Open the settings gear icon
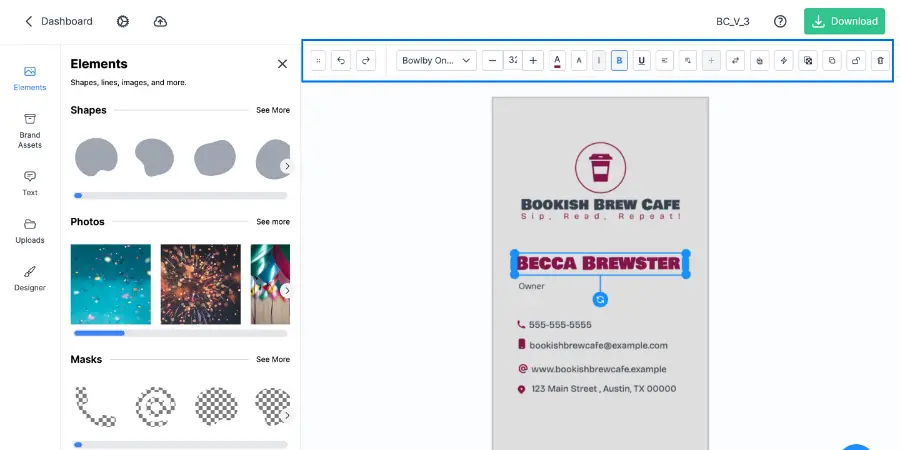Viewport: 900px width, 450px height. (123, 21)
